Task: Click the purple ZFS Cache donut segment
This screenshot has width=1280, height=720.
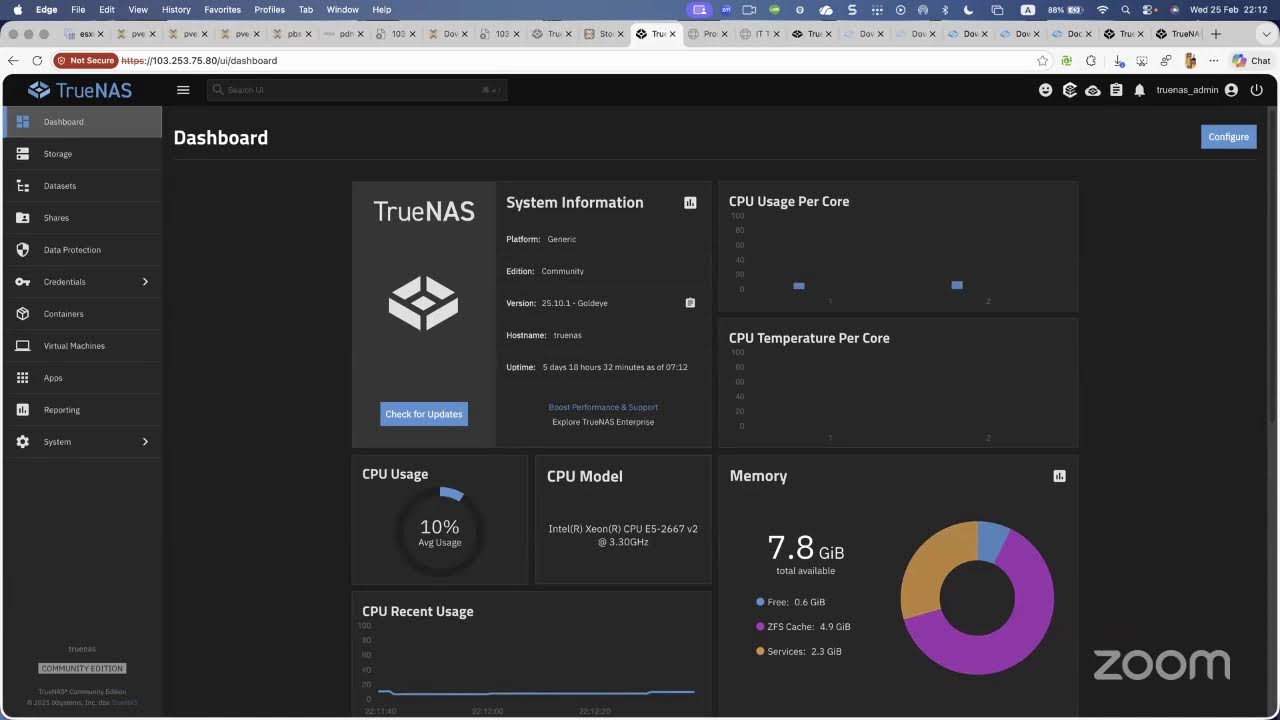Action: tap(1010, 640)
